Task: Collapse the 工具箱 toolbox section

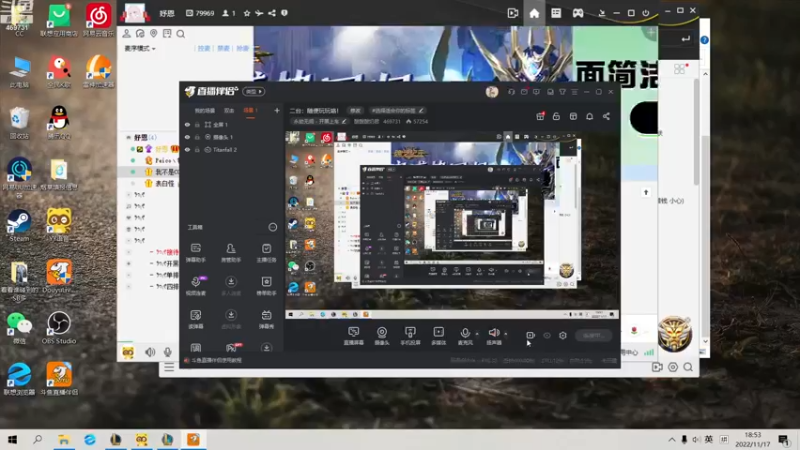Action: [272, 227]
